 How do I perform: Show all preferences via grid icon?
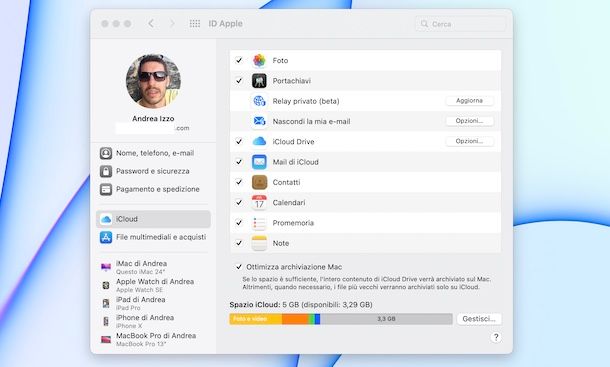(x=195, y=24)
